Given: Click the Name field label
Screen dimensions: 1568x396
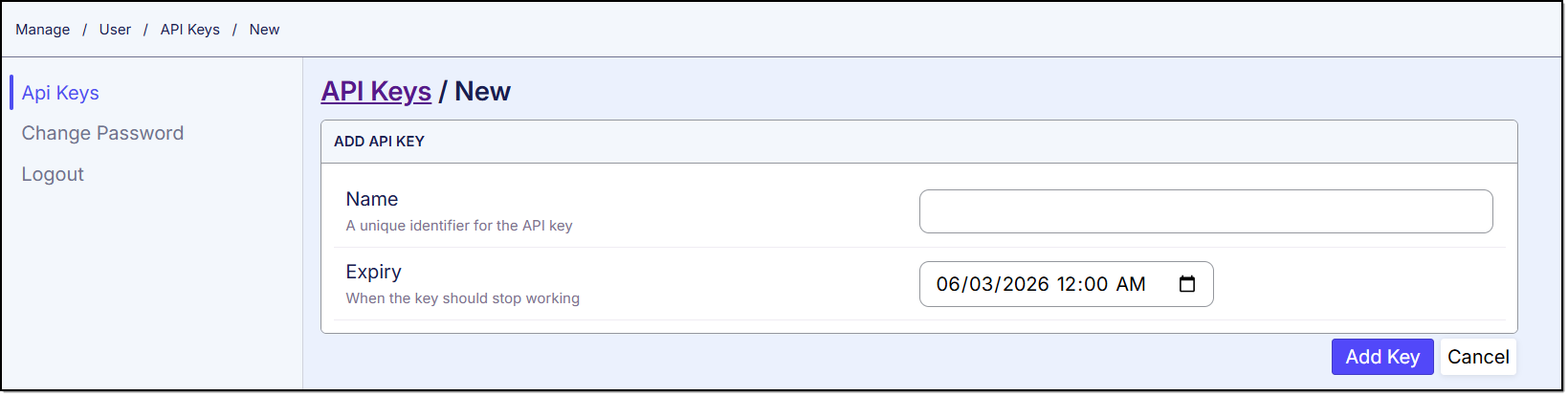Looking at the screenshot, I should click(372, 199).
